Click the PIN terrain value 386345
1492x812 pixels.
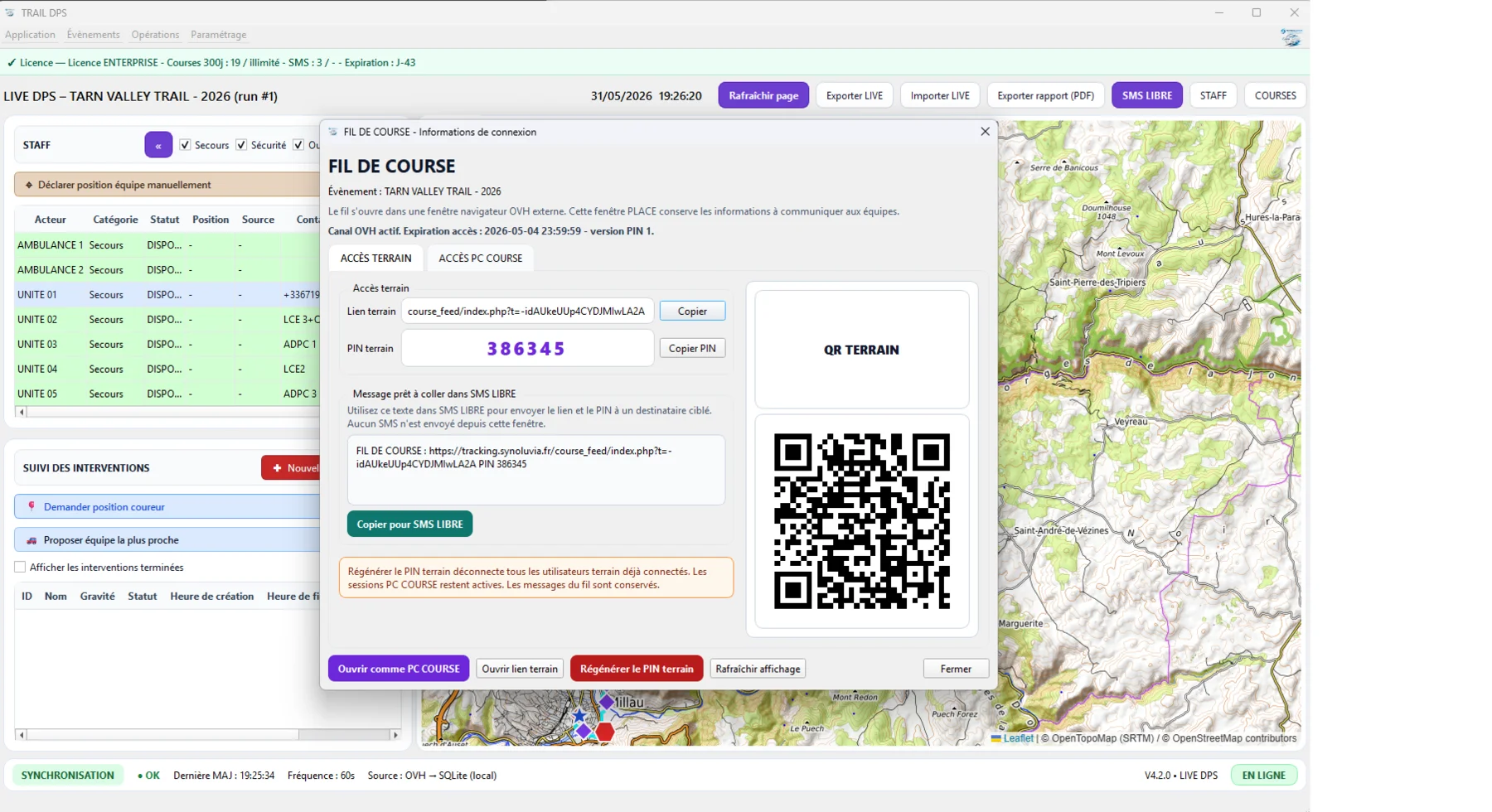pyautogui.click(x=527, y=348)
